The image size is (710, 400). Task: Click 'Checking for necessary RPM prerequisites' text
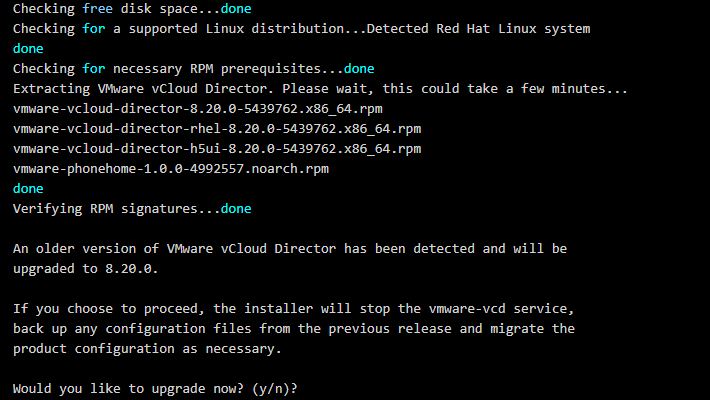click(x=174, y=68)
